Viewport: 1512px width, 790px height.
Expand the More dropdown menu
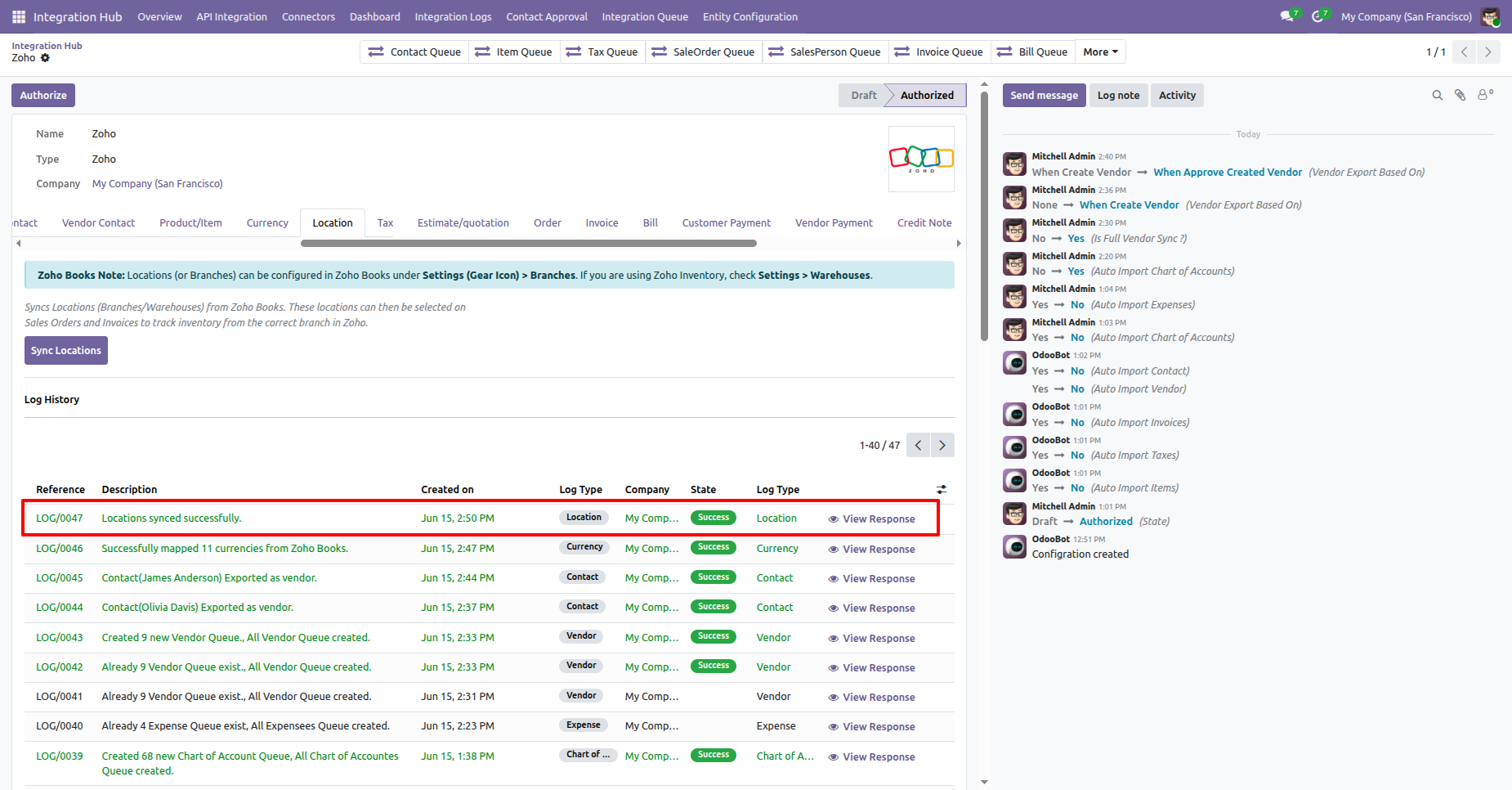tap(1100, 52)
